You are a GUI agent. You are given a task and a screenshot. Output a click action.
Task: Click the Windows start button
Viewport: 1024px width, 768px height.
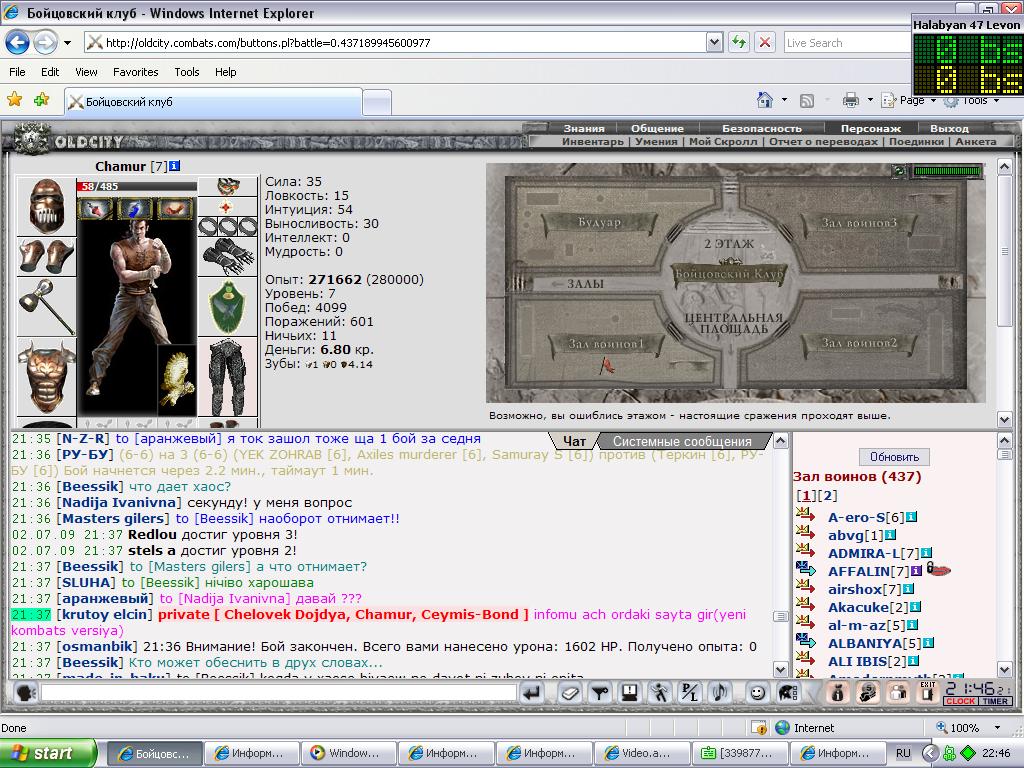pos(48,753)
